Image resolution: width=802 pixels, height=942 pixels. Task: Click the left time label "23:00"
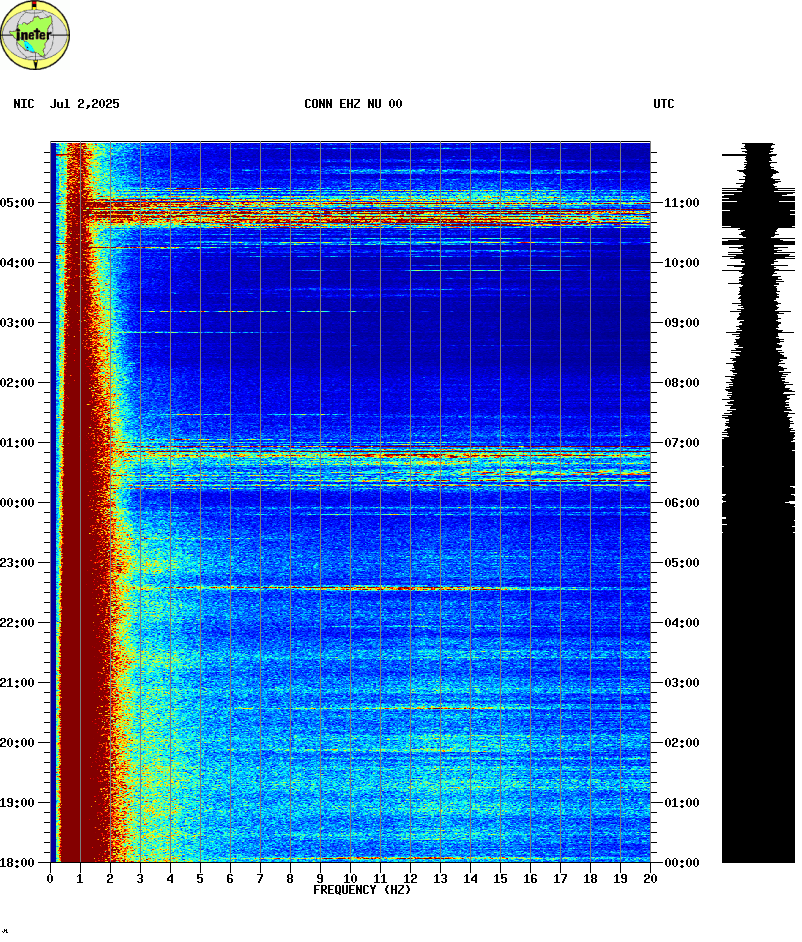[x=17, y=563]
